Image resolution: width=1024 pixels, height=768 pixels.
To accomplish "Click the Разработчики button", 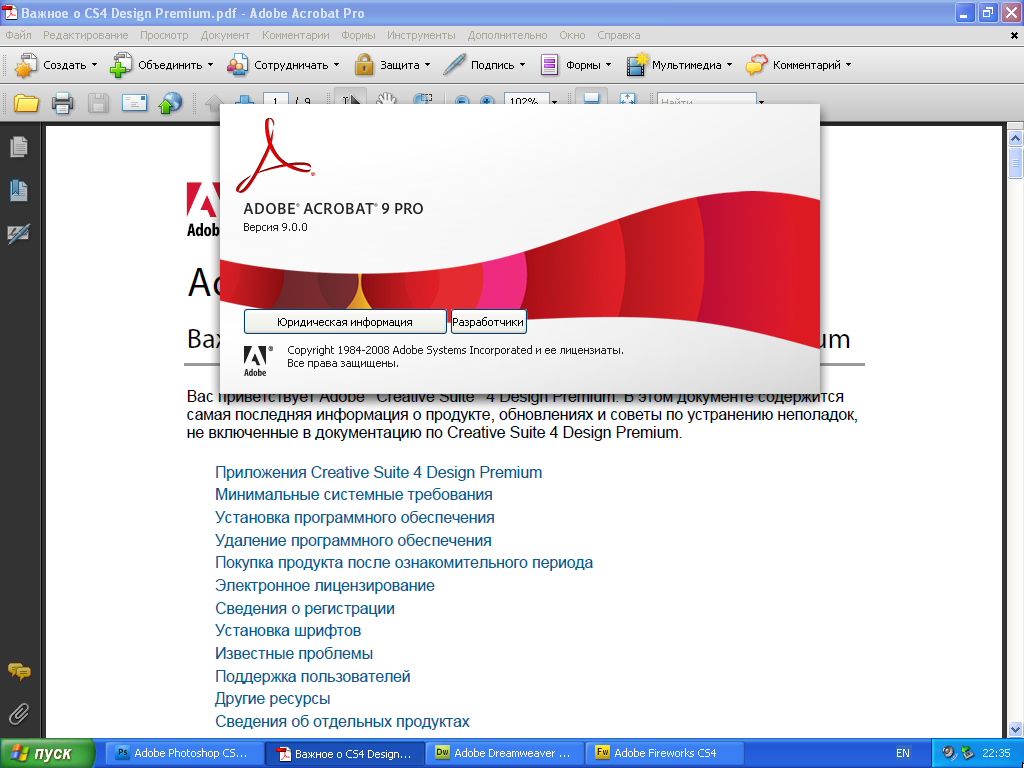I will coord(488,322).
